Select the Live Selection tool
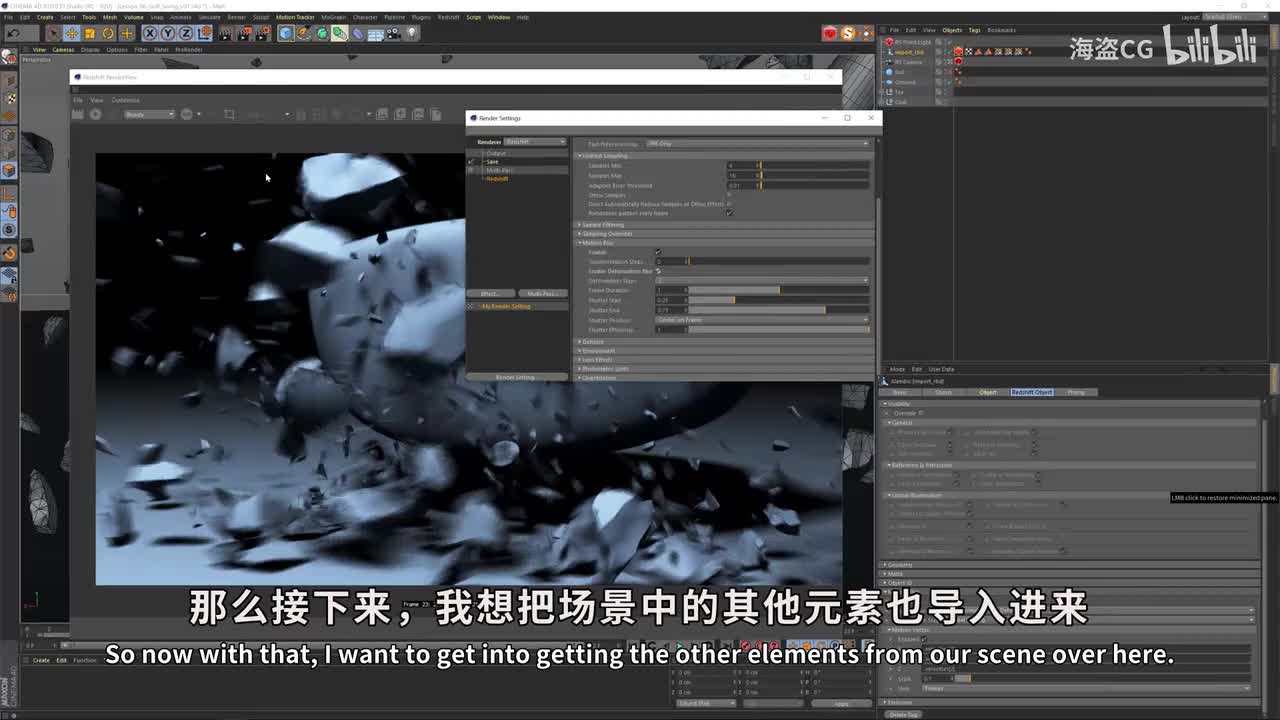This screenshot has height=720, width=1280. [x=54, y=33]
